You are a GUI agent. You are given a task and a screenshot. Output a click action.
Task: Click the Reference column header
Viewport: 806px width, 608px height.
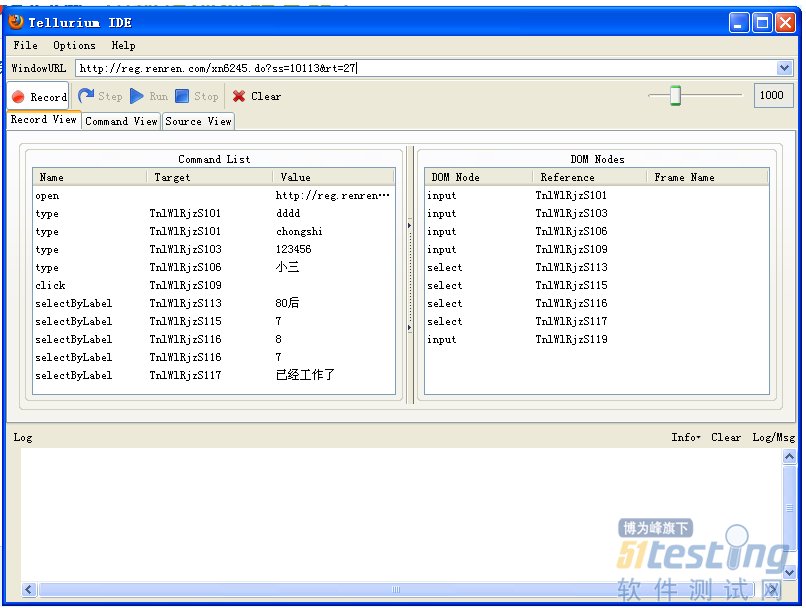click(590, 177)
